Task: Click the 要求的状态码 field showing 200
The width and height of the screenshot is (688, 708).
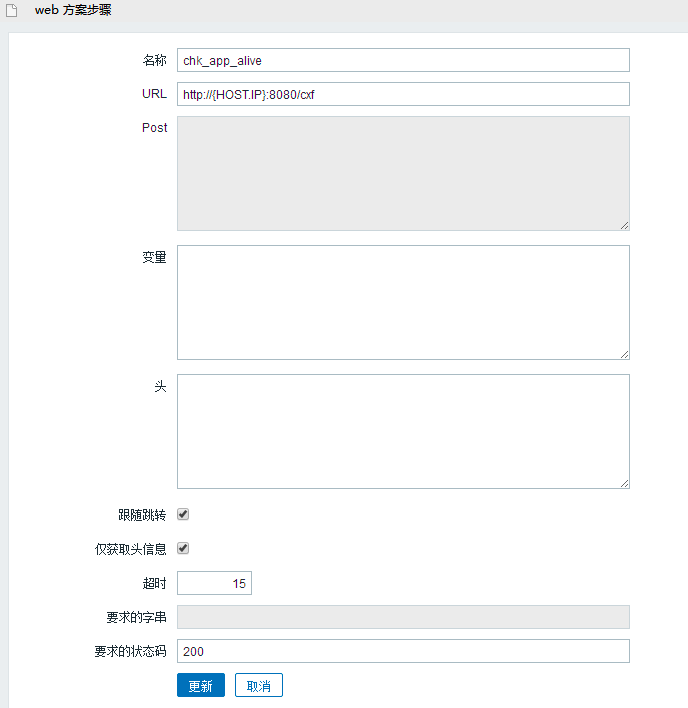Action: (403, 651)
